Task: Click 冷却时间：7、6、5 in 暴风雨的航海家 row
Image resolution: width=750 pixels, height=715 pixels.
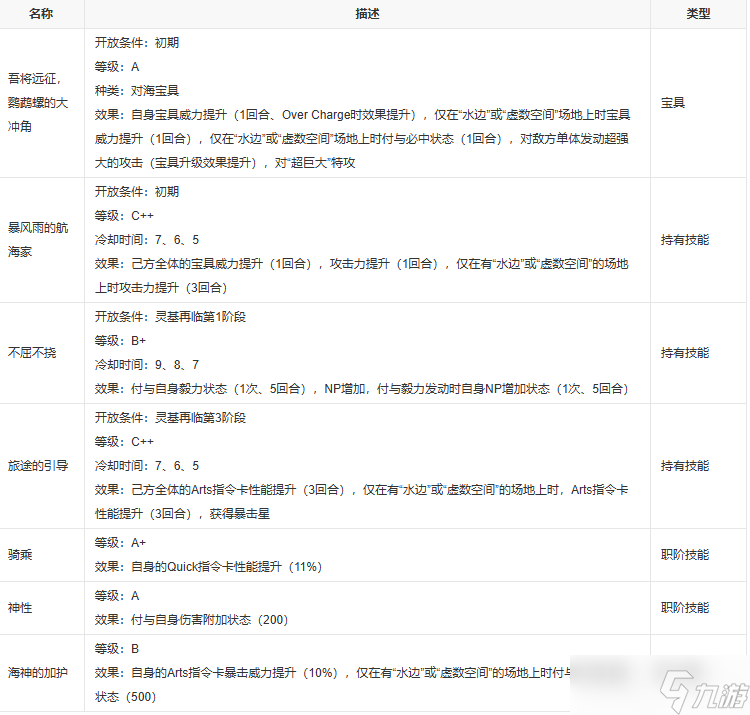Action: [146, 240]
